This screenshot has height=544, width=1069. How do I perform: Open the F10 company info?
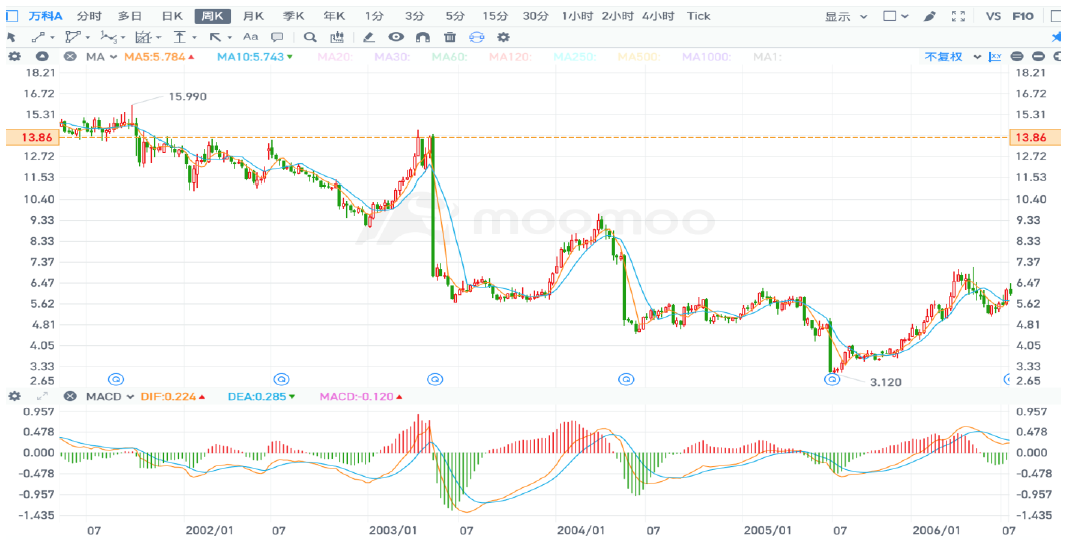pyautogui.click(x=1023, y=16)
